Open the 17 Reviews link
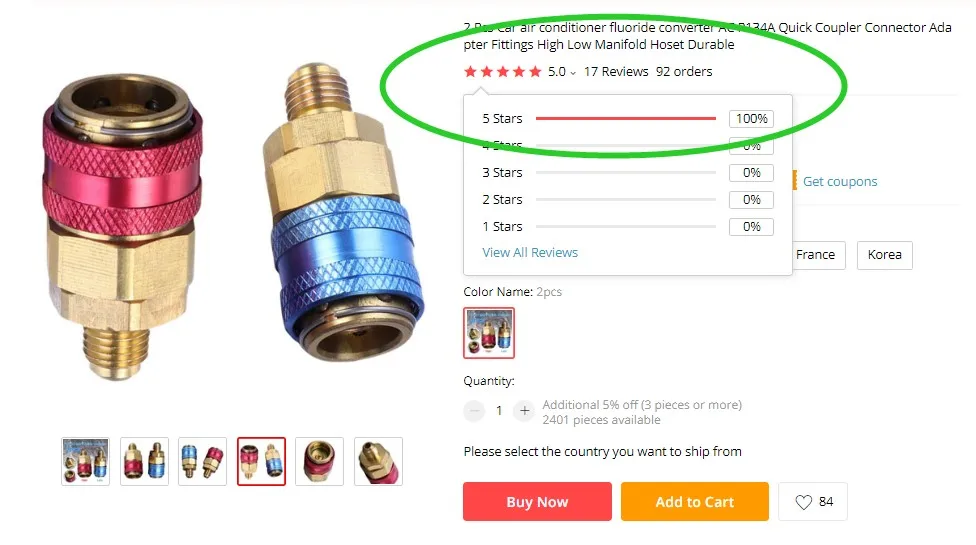The width and height of the screenshot is (976, 545). click(x=616, y=72)
